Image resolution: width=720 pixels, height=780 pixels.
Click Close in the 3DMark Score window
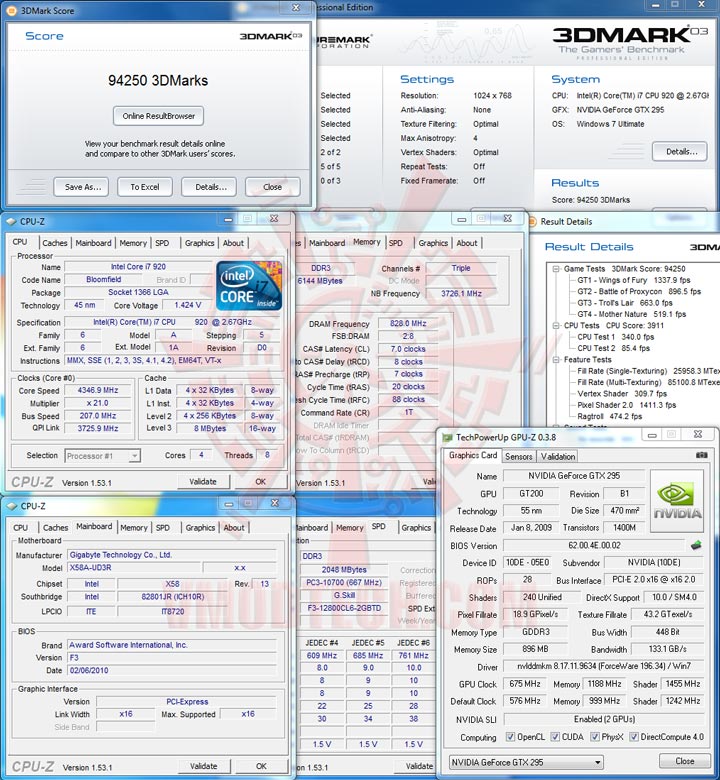[x=272, y=187]
